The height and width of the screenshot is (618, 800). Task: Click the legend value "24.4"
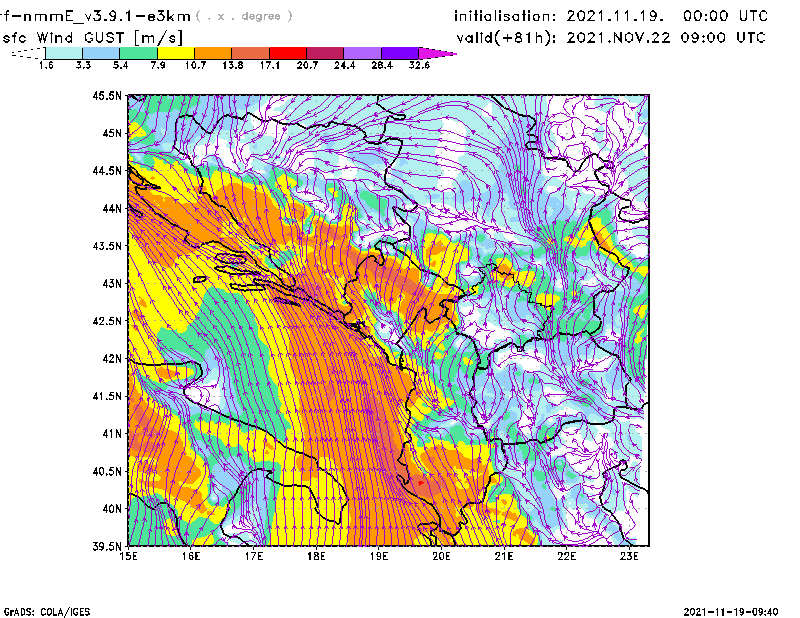point(344,65)
